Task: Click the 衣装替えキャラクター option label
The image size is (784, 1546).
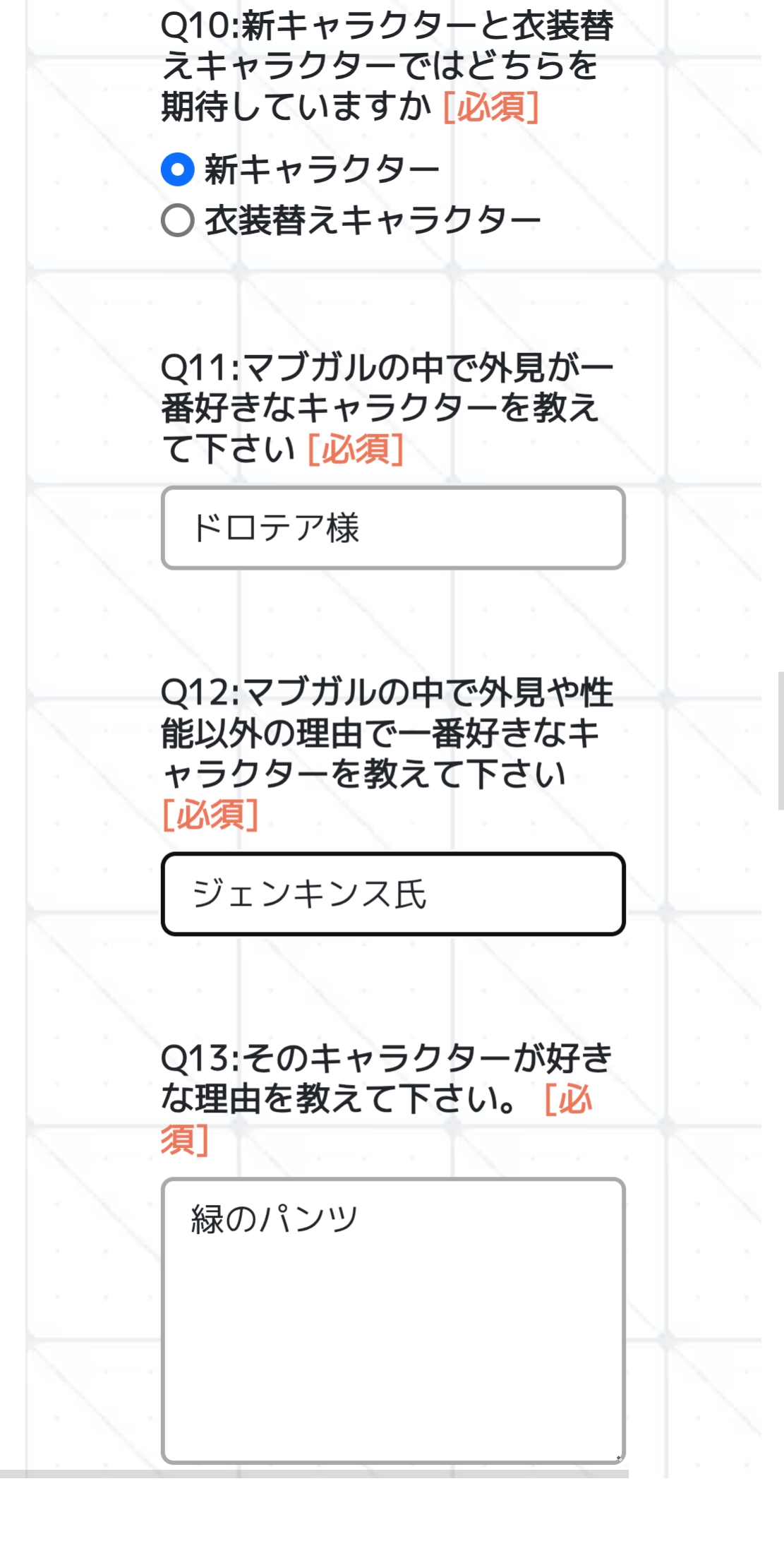Action: 373,220
